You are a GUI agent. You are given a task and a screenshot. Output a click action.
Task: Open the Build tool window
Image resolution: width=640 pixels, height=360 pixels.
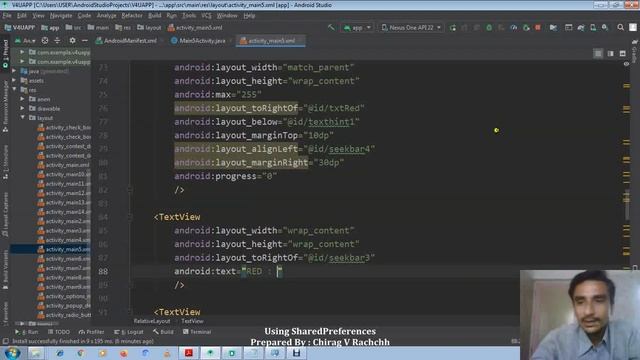pyautogui.click(x=163, y=332)
